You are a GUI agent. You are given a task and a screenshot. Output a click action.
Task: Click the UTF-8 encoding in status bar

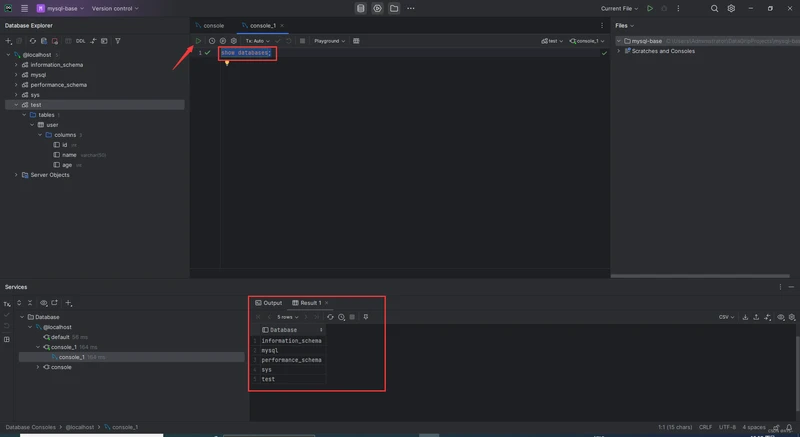[x=727, y=427]
